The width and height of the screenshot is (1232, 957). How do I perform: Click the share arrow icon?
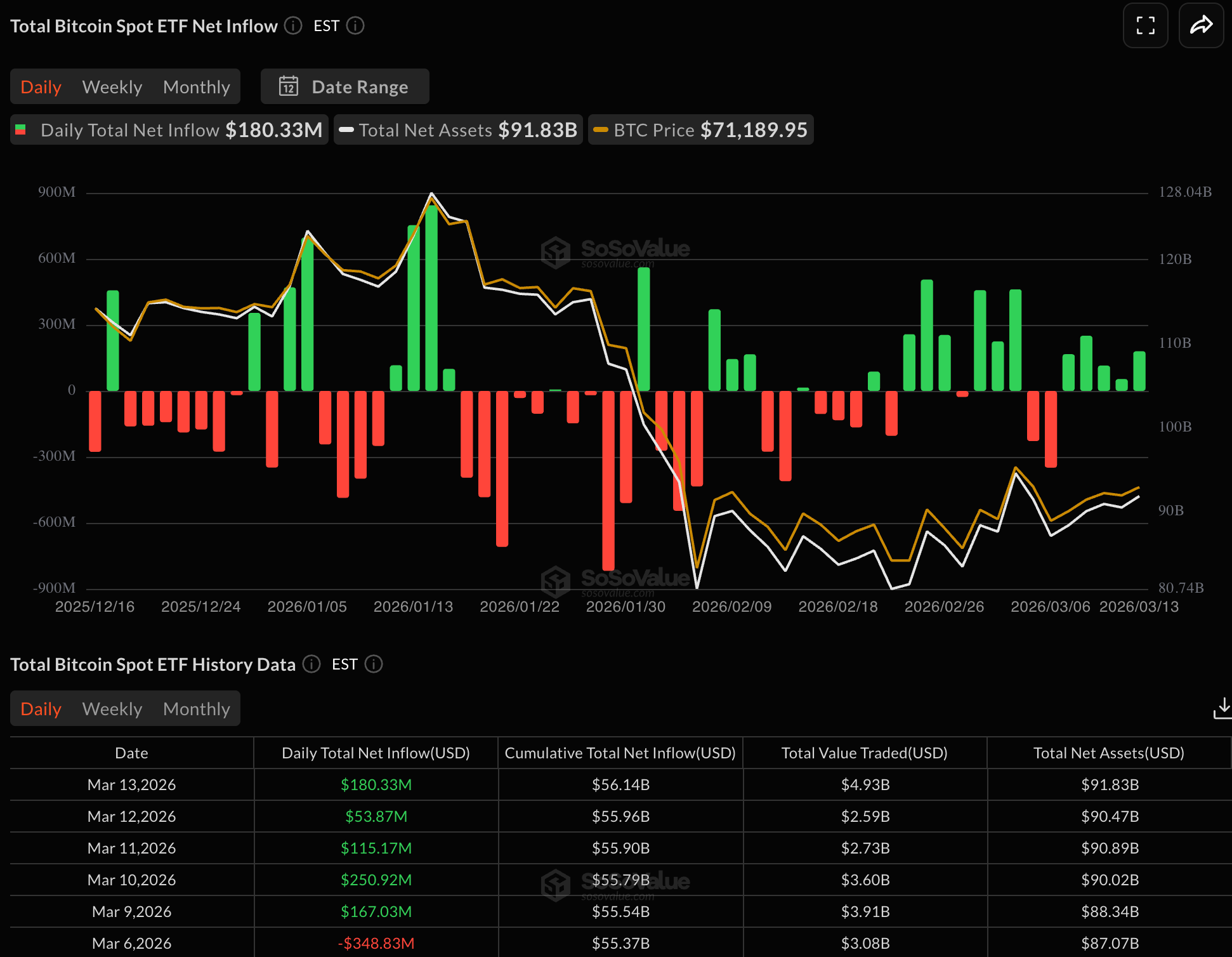[x=1201, y=25]
